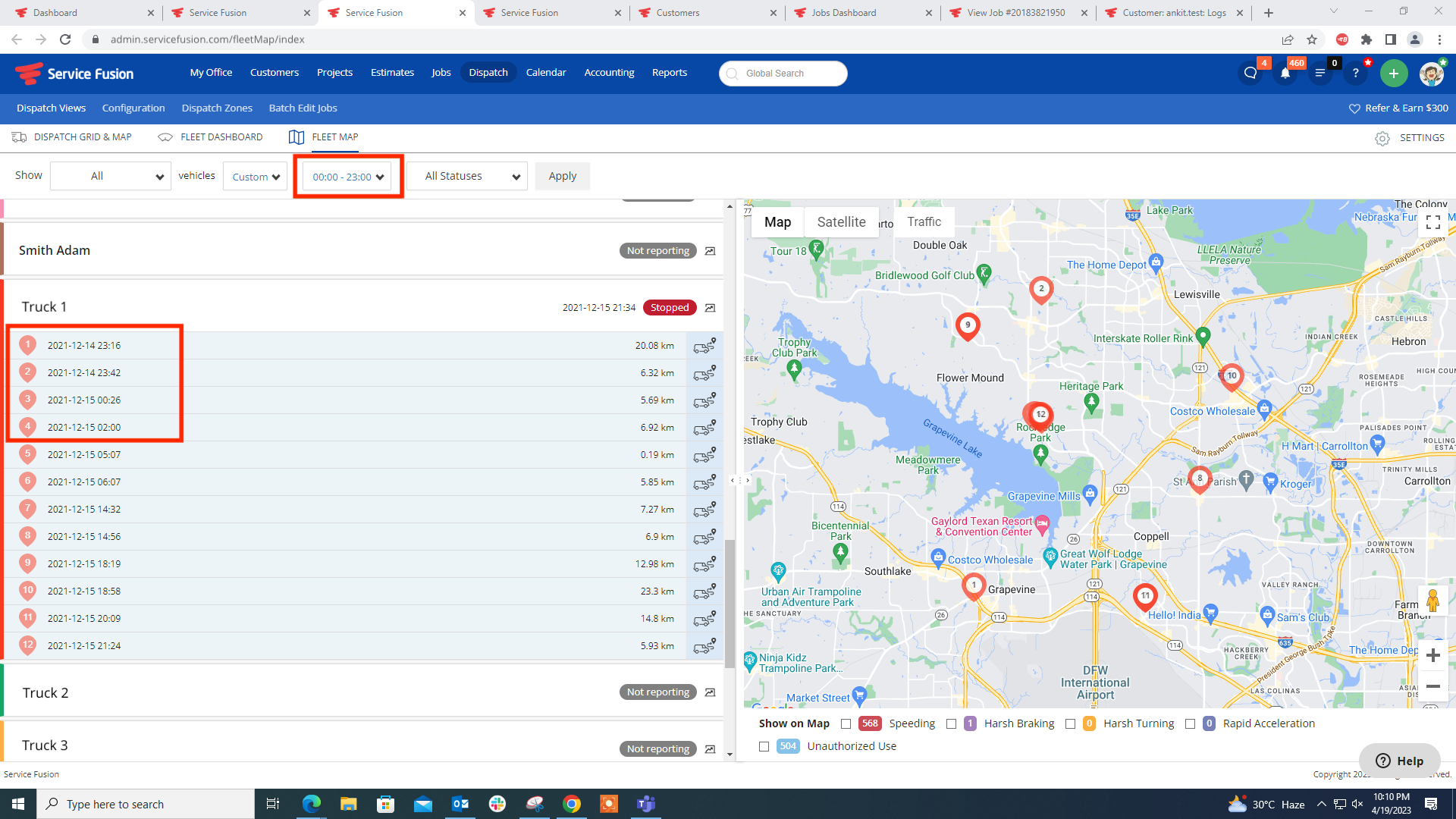1456x819 pixels.
Task: Open the task list icon in header
Action: 1320,74
